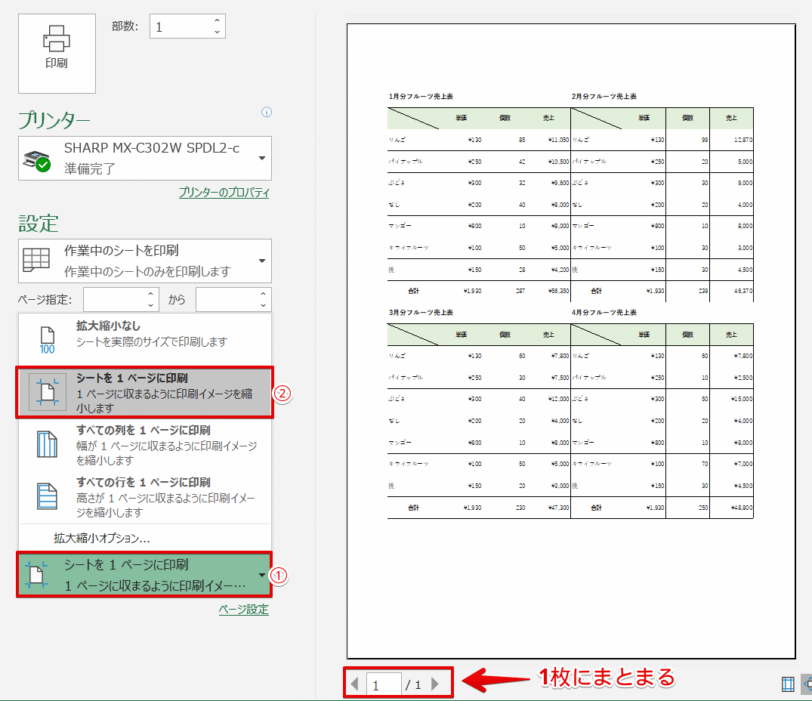The width and height of the screenshot is (812, 701).
Task: Go to the previous preview page arrow
Action: 353,684
